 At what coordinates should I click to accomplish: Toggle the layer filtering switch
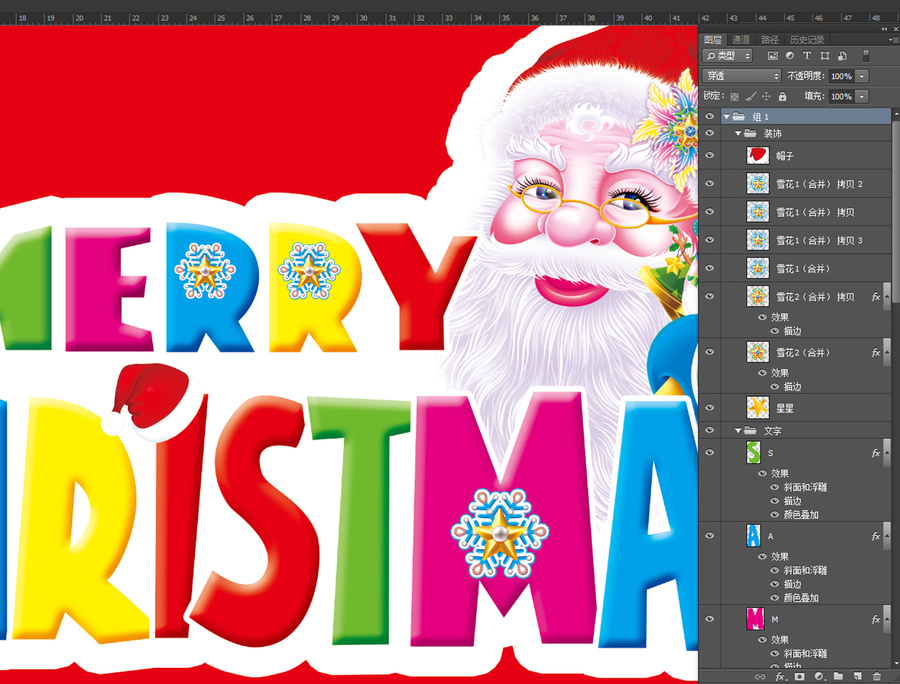point(866,56)
